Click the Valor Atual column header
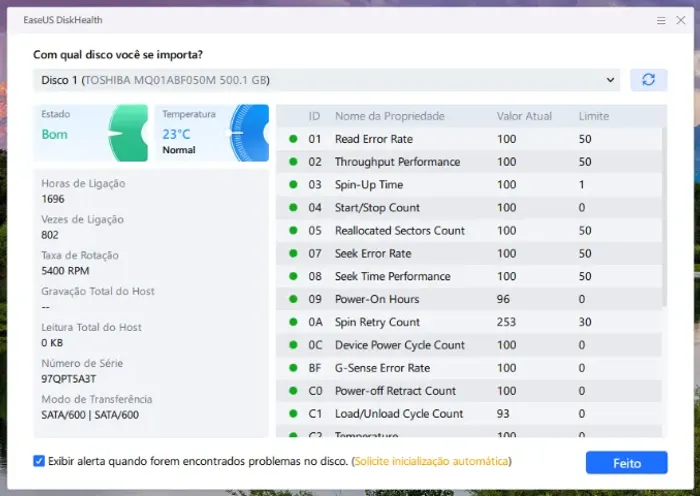700x496 pixels. tap(524, 116)
